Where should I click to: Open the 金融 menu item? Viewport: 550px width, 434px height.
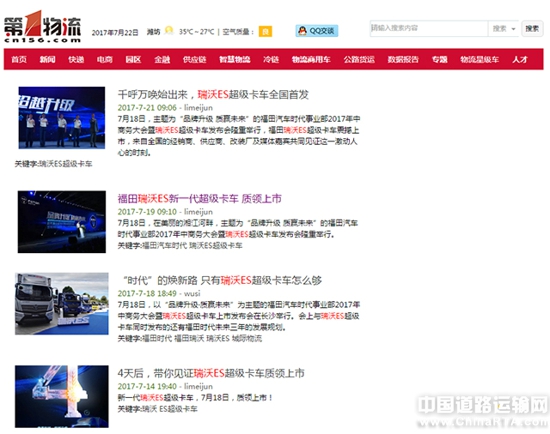162,59
